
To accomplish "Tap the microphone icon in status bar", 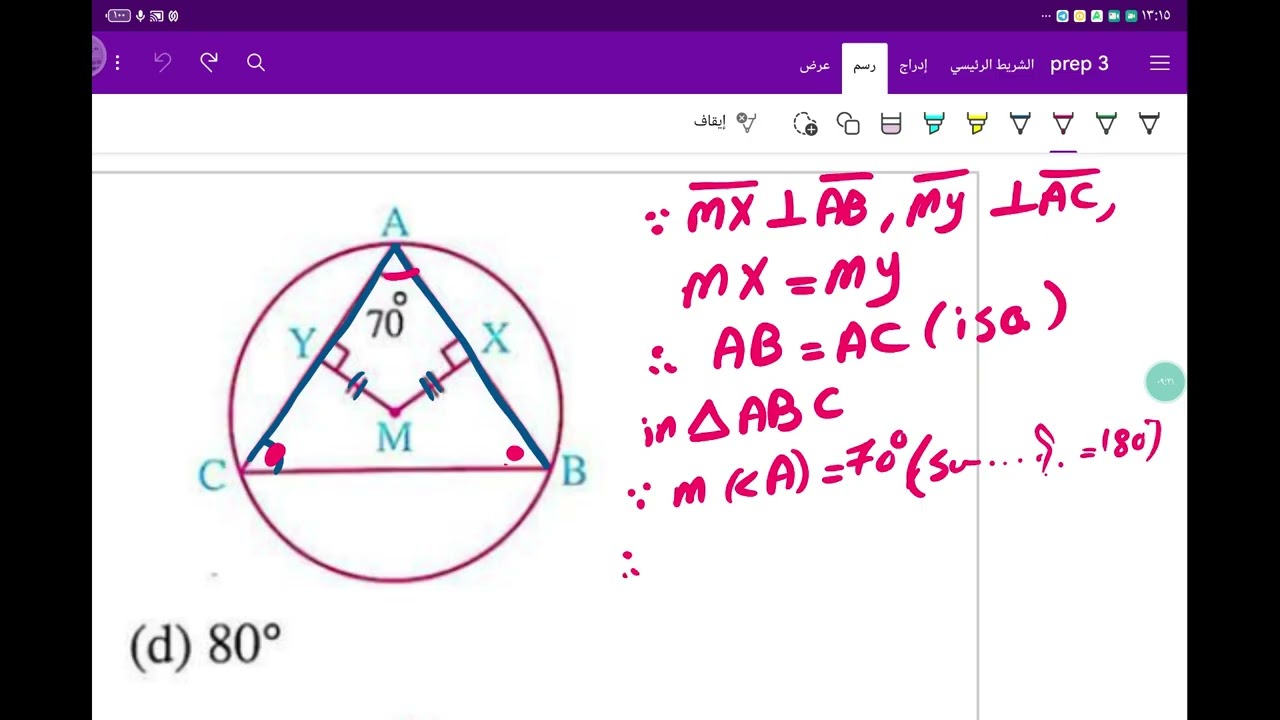I will click(x=140, y=16).
